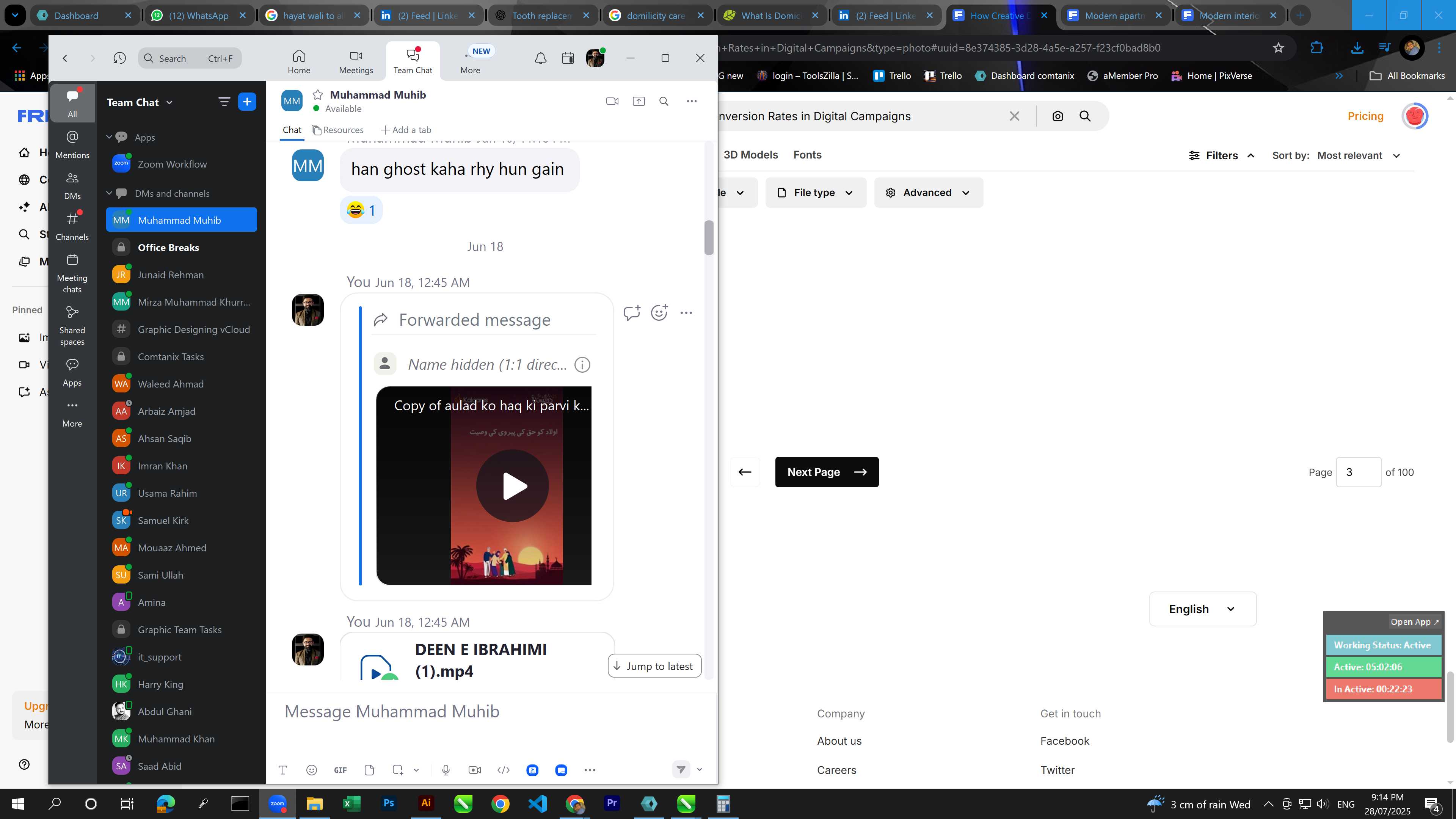Expand send options dropdown arrow
Screen dimensions: 1456x819
699,769
